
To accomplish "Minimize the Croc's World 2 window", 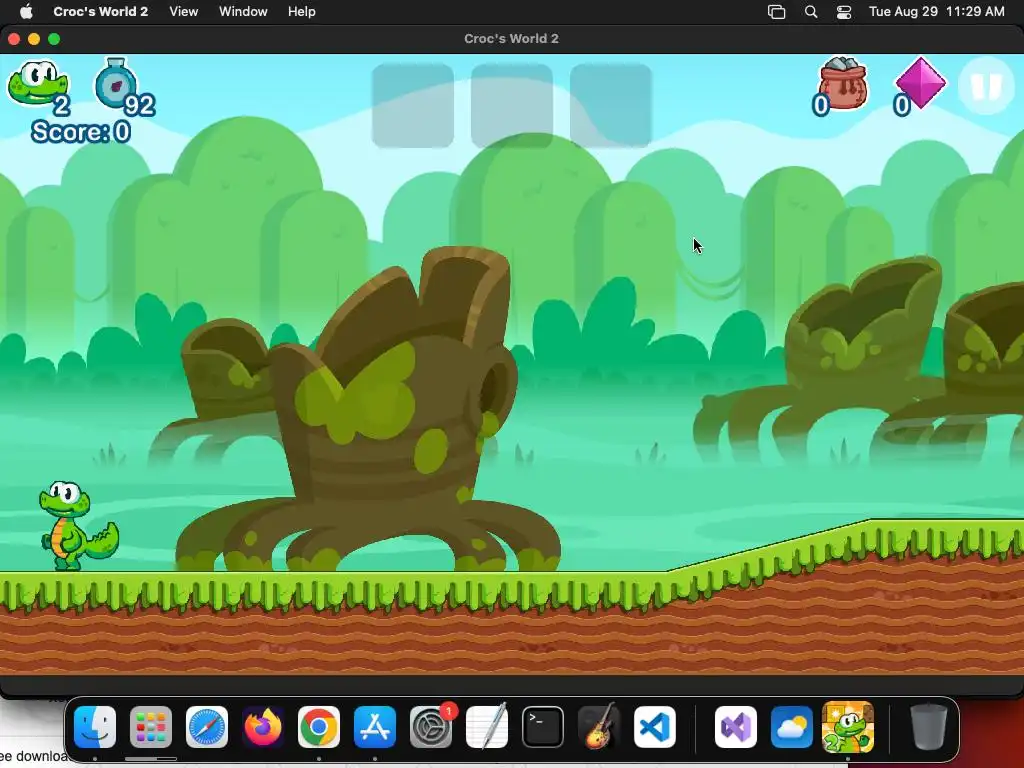I will click(34, 39).
